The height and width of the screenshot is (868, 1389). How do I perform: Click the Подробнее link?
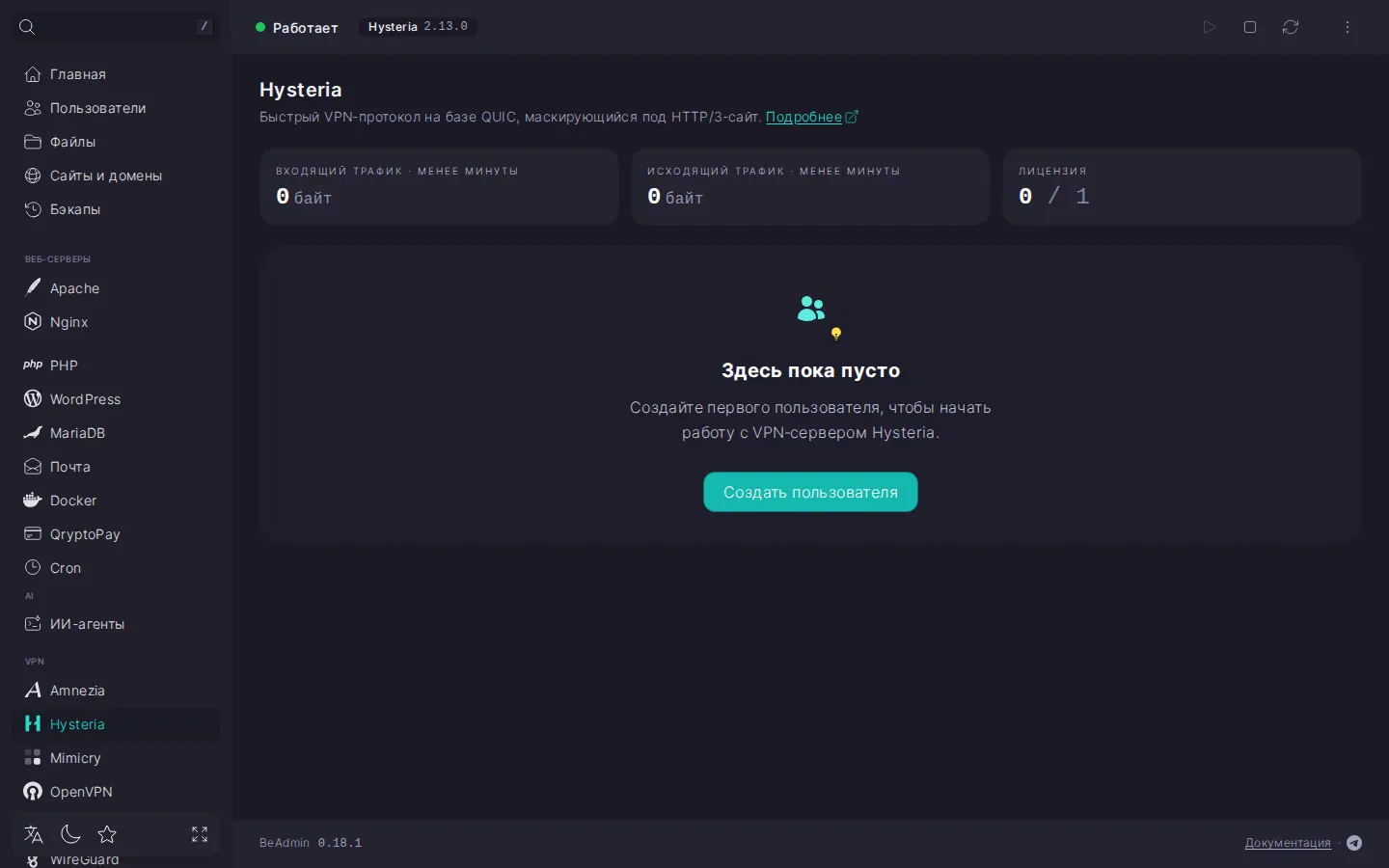tap(811, 117)
